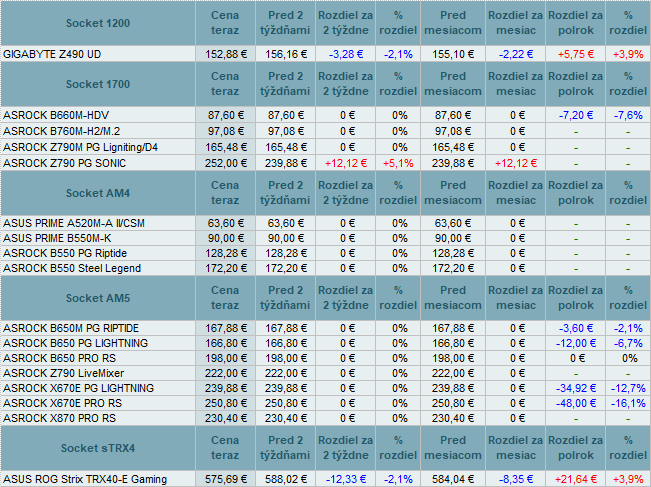Screen dimensions: 651x487
Task: Select the ASROCK X670E PRO RS product
Action: [60, 403]
